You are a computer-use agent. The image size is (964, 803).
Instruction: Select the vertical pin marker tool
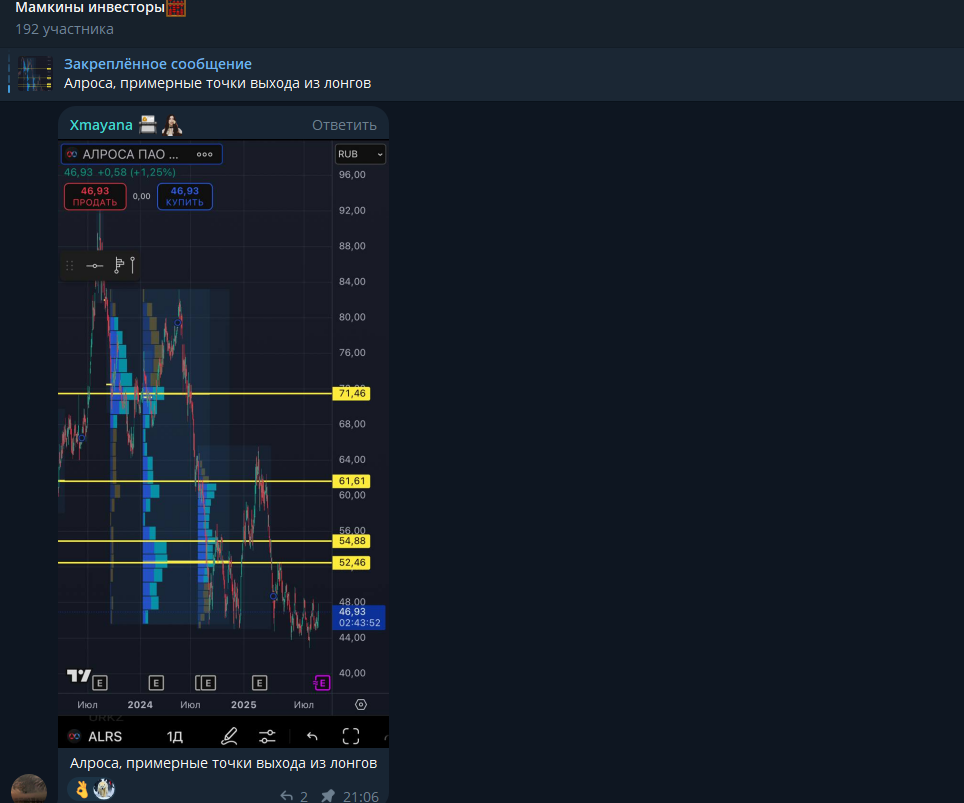[132, 265]
